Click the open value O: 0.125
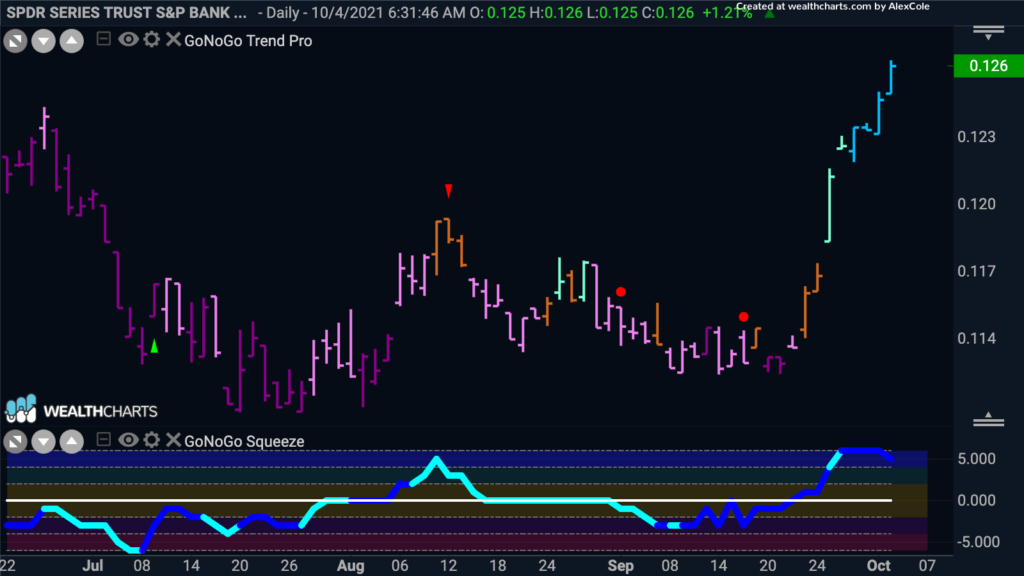Viewport: 1024px width, 576px height. click(498, 12)
